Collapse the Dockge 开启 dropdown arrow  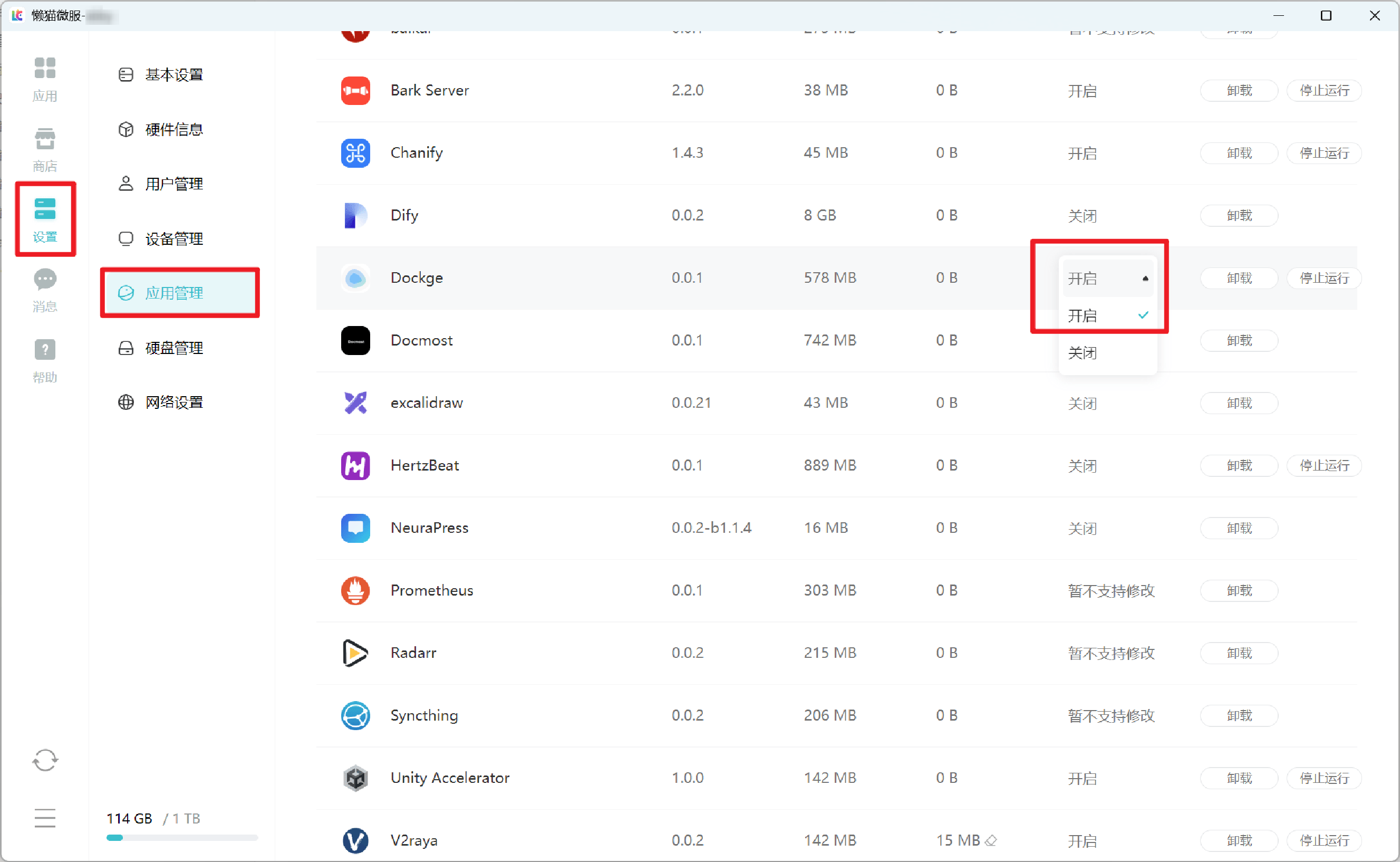(x=1145, y=278)
